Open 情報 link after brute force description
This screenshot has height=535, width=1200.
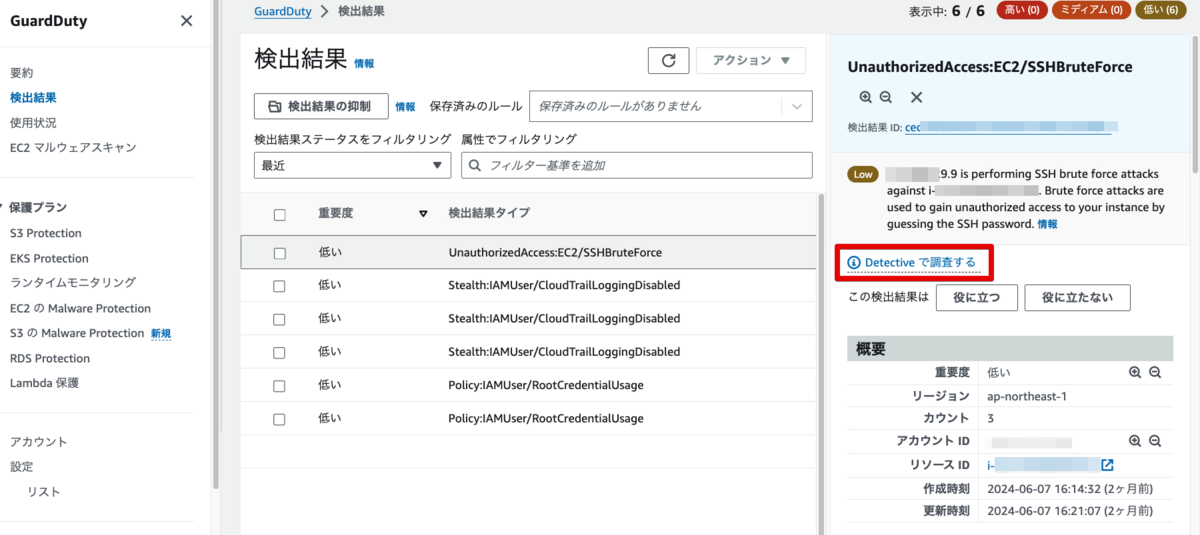[x=1047, y=225]
